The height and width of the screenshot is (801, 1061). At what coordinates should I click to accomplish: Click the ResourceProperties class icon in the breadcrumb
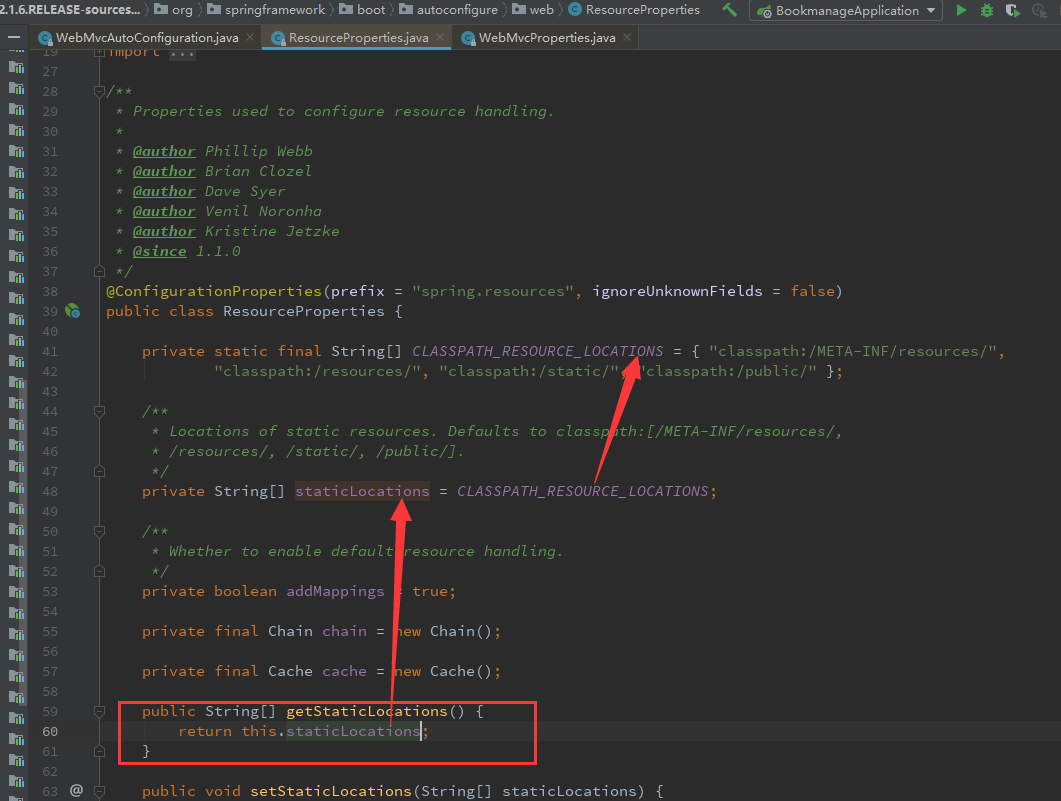[574, 9]
